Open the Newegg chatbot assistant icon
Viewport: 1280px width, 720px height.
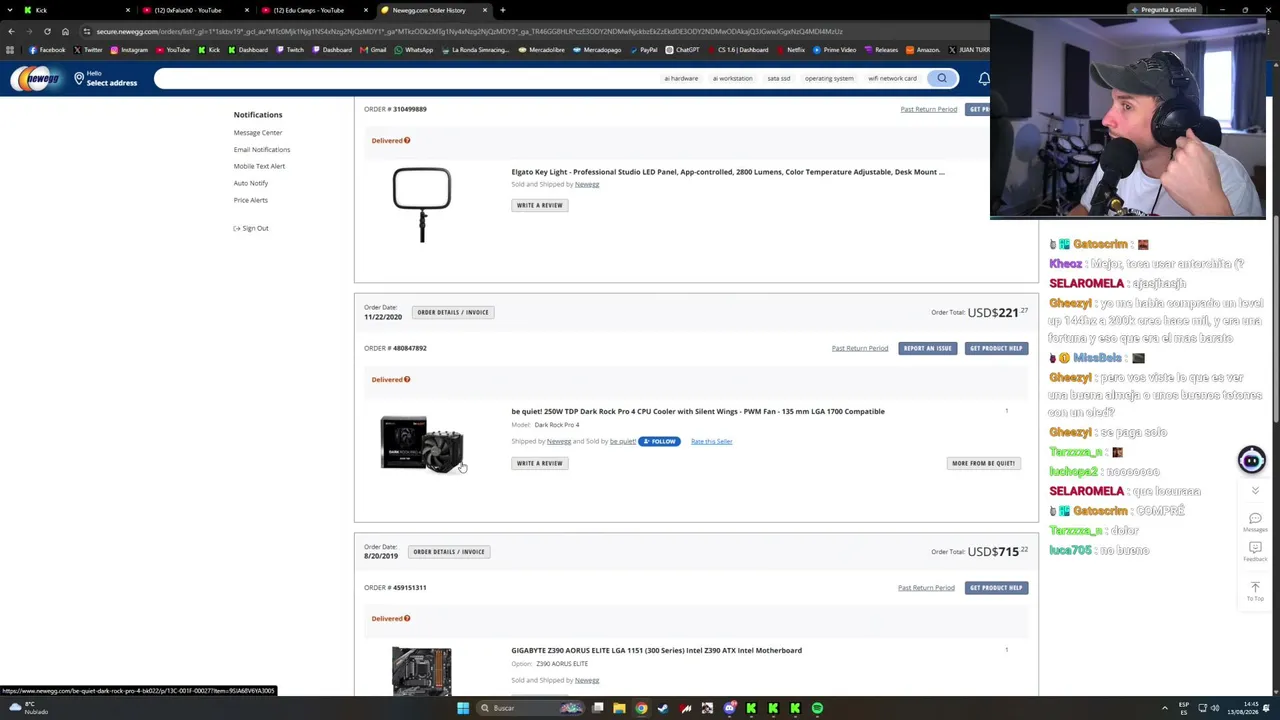pyautogui.click(x=1251, y=459)
